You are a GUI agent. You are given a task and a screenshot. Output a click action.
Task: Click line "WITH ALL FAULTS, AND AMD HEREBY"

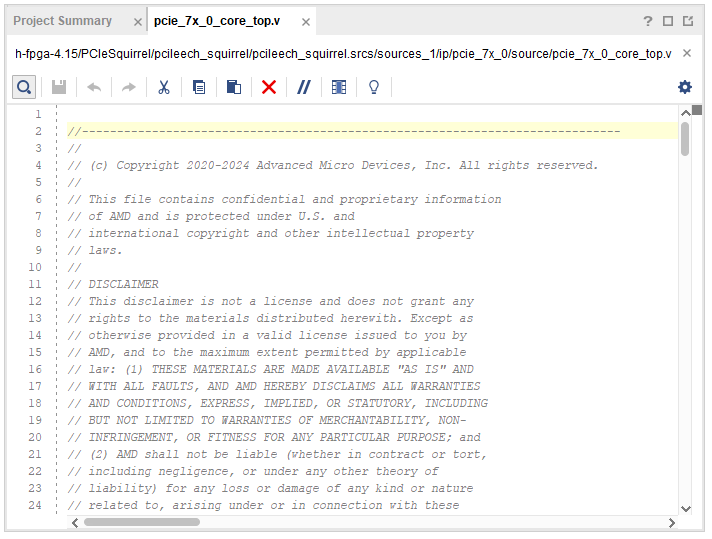tap(274, 386)
